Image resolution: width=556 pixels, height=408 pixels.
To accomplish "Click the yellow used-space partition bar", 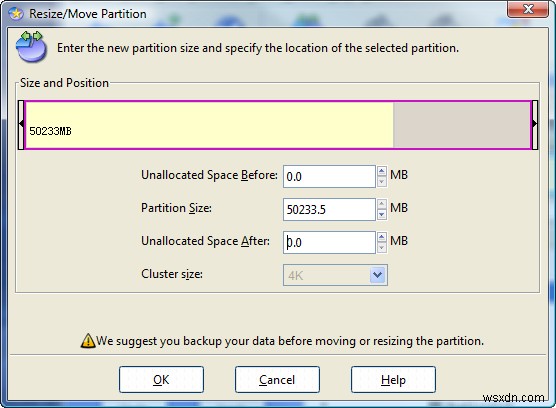I will (209, 125).
